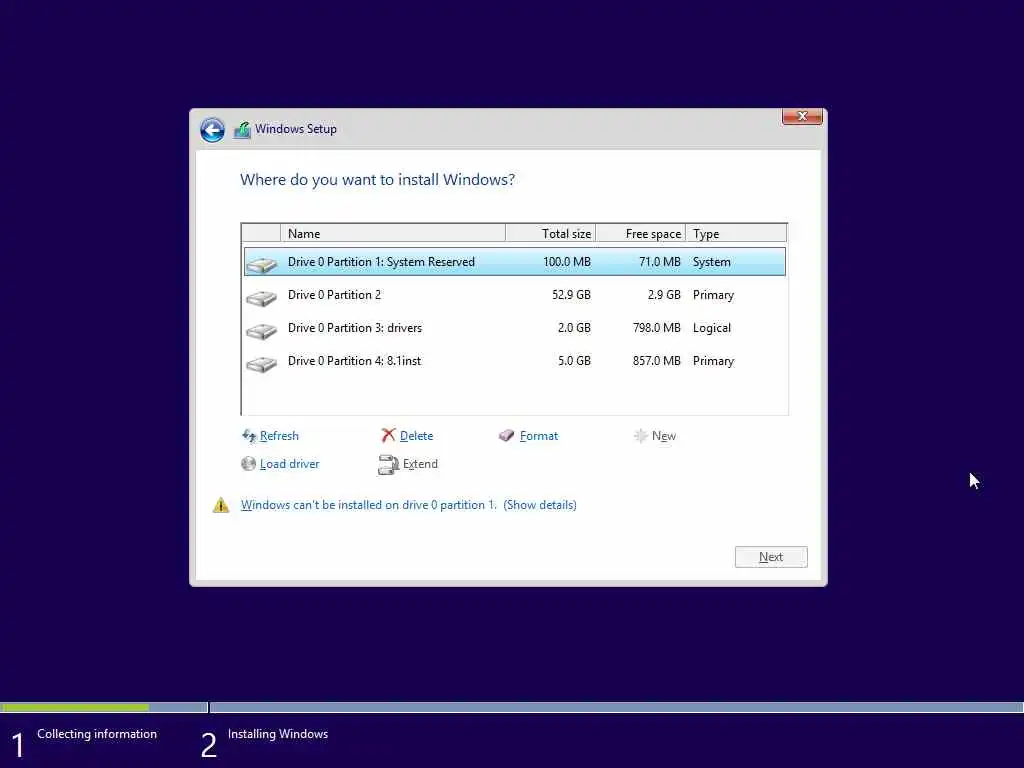Click the Next button
The width and height of the screenshot is (1024, 768).
[771, 557]
